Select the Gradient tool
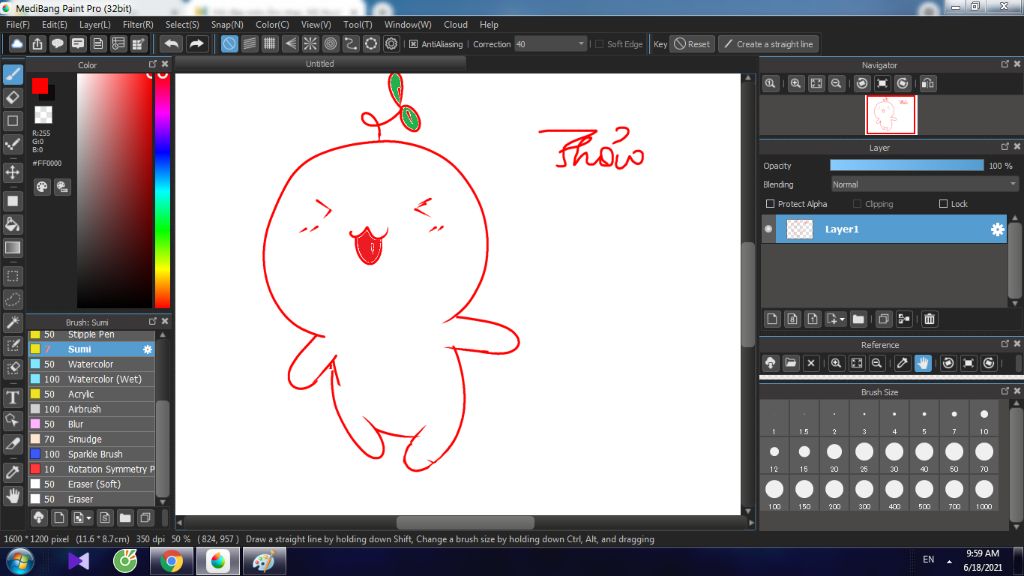This screenshot has width=1024, height=576. point(12,248)
